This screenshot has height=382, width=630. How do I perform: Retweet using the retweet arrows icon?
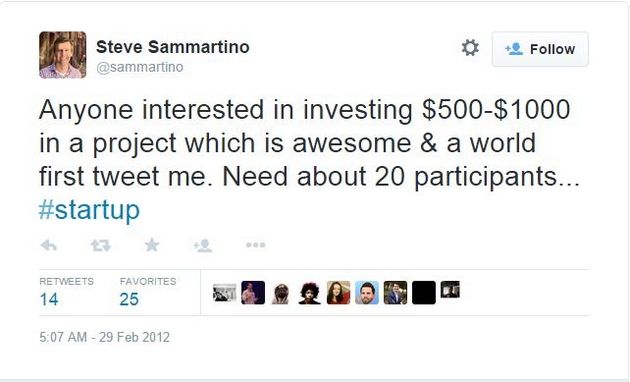(100, 245)
